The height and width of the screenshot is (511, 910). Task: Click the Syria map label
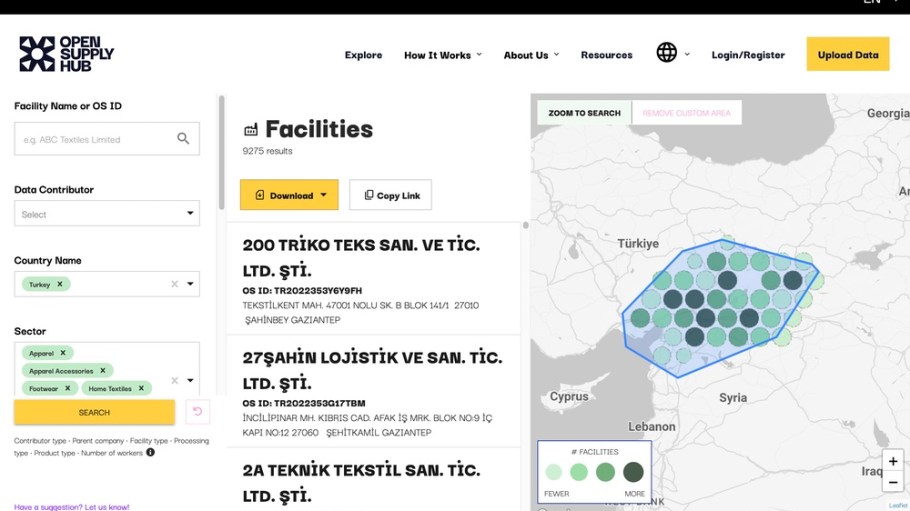coord(733,398)
